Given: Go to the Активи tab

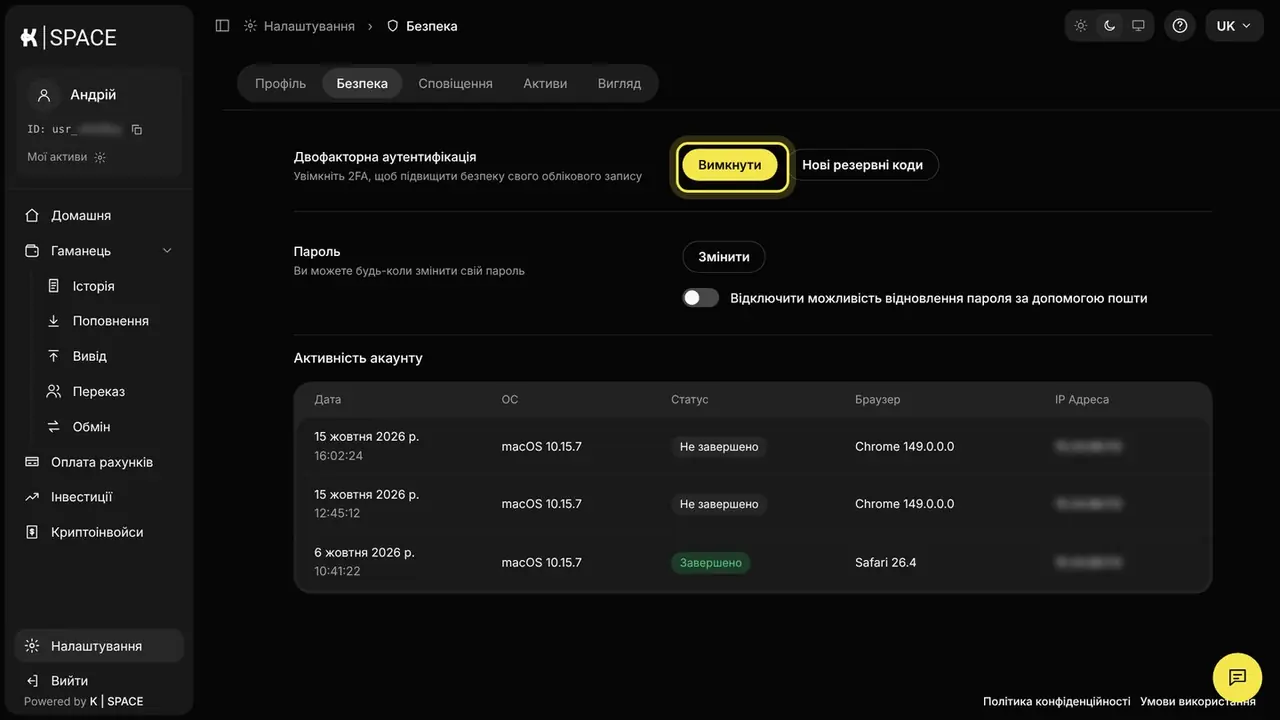Looking at the screenshot, I should point(545,84).
